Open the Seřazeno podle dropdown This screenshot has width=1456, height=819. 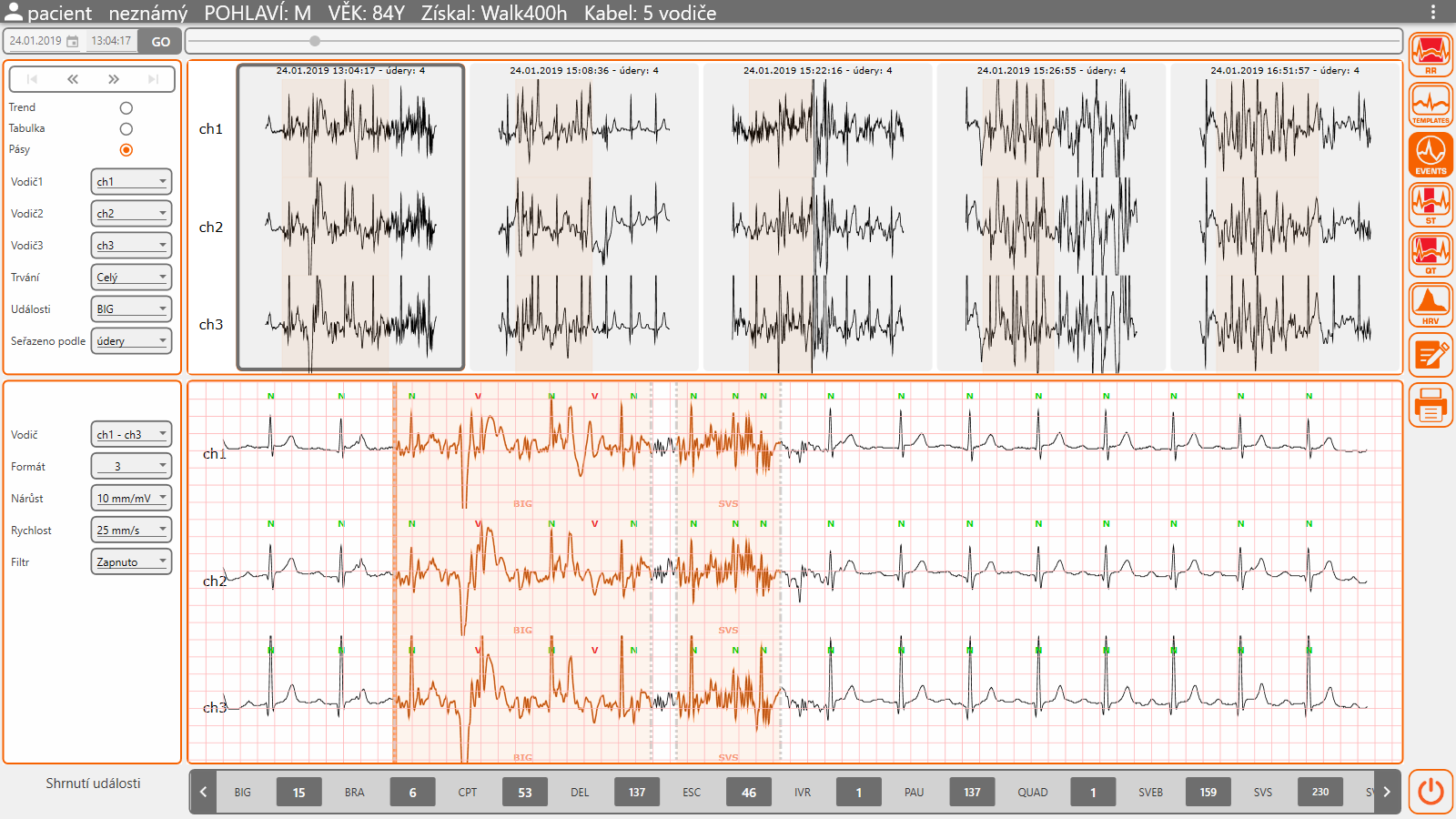click(131, 341)
